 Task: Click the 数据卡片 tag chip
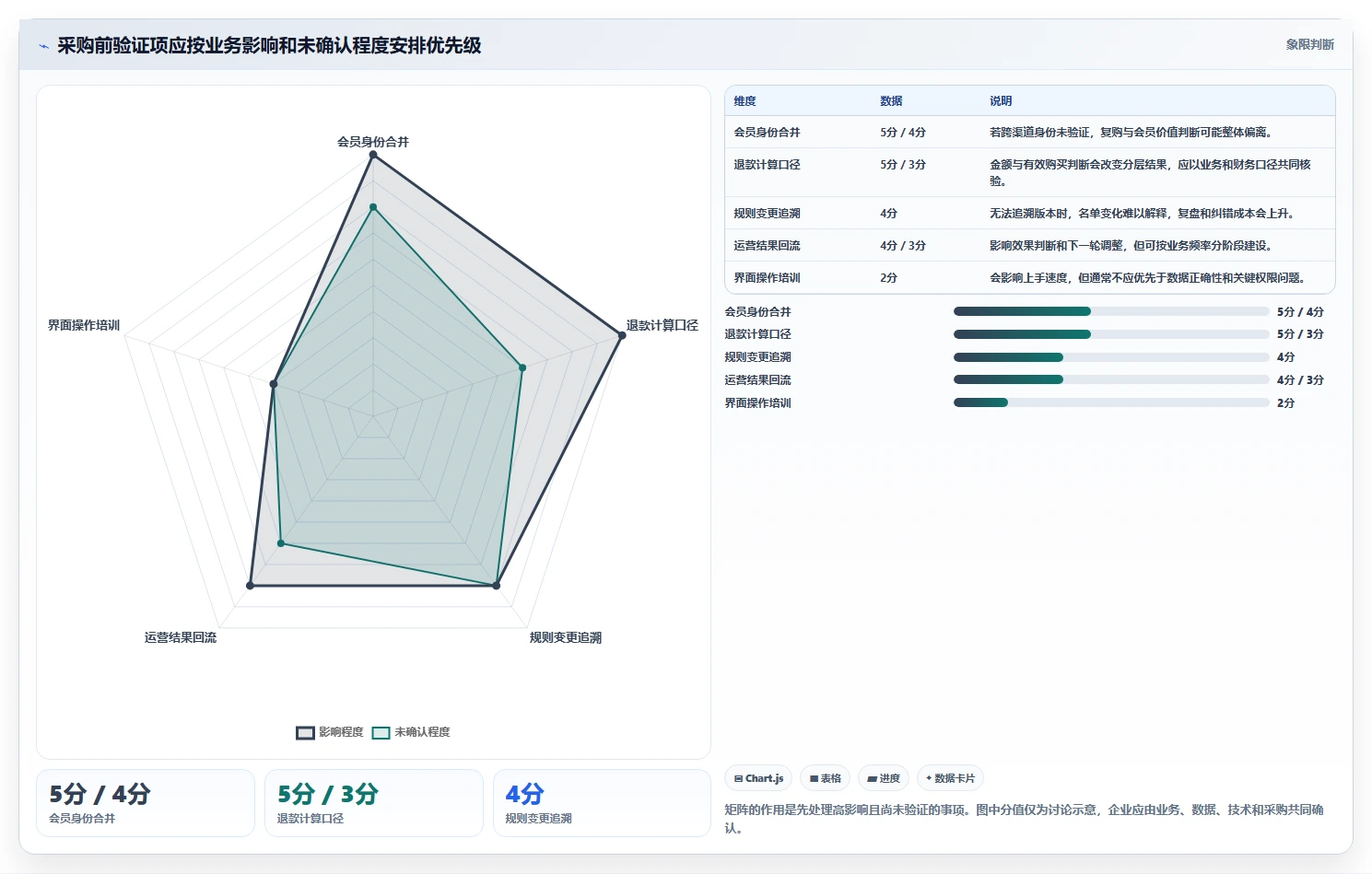click(950, 778)
